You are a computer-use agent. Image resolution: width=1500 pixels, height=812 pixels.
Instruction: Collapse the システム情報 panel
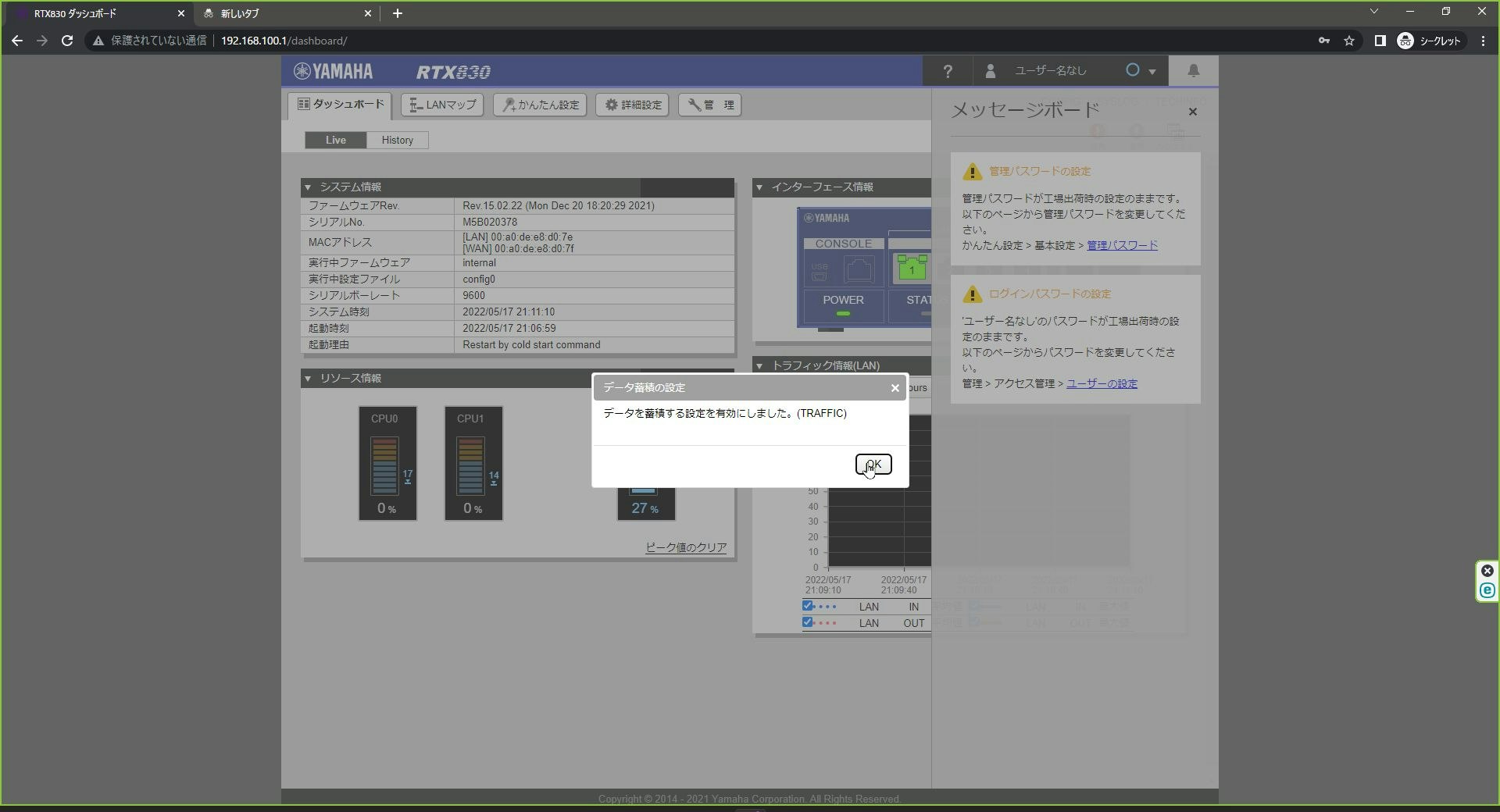tap(308, 187)
